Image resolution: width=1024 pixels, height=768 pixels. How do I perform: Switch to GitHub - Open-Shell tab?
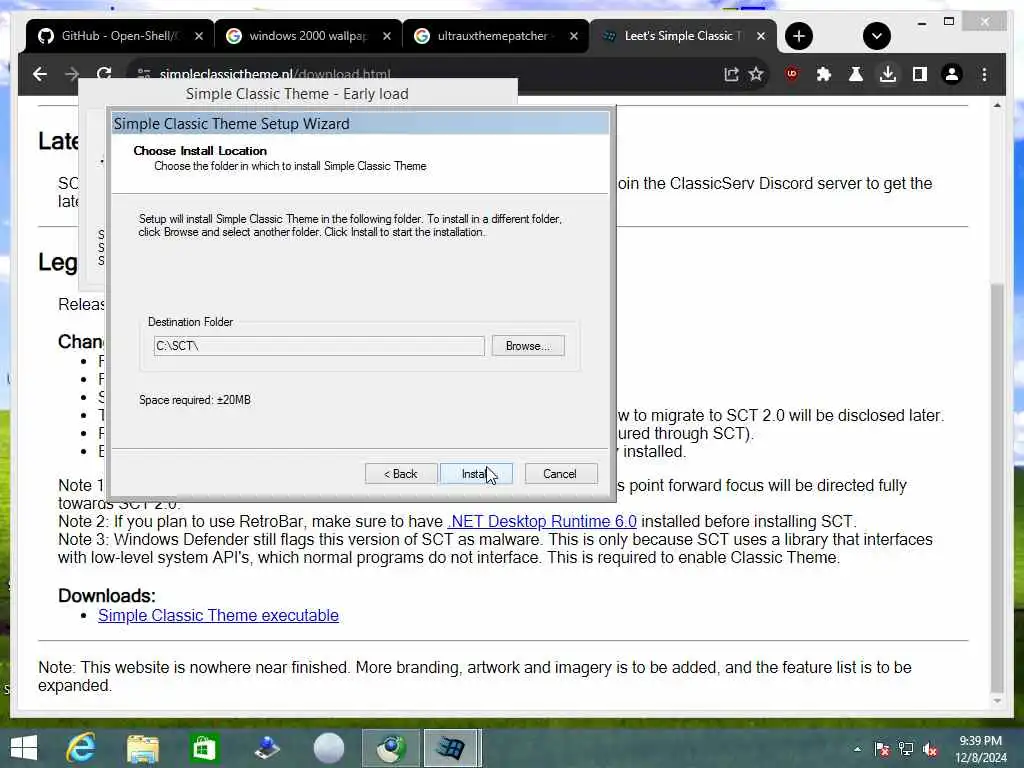point(120,36)
